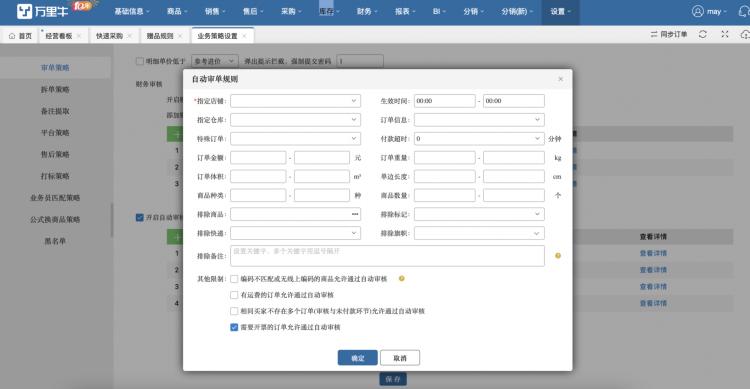Click the ellipsis icon in 排除商品 field
Screen dimensions: 750x389
pyautogui.click(x=355, y=214)
